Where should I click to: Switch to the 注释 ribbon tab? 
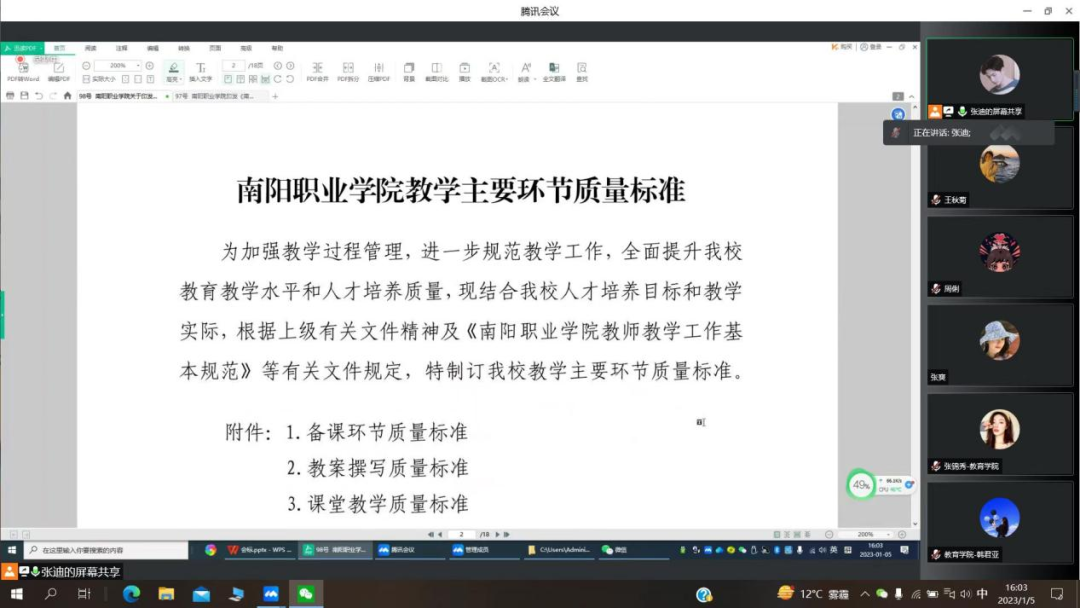pos(121,48)
